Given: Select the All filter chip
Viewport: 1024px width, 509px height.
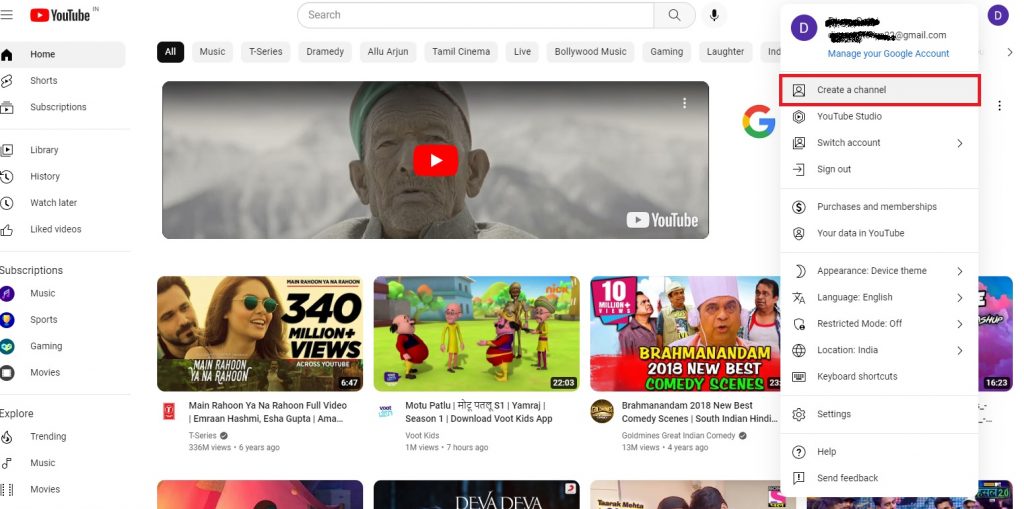Looking at the screenshot, I should 170,52.
